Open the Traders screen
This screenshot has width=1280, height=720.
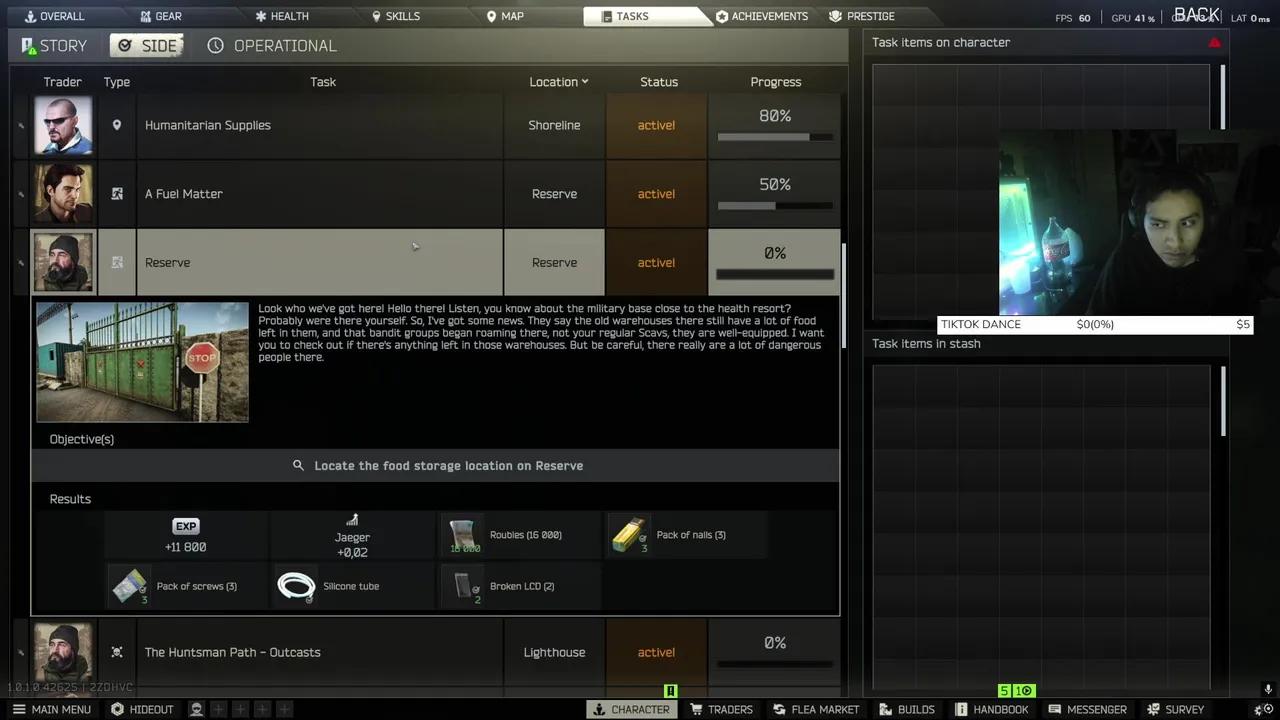tap(721, 709)
